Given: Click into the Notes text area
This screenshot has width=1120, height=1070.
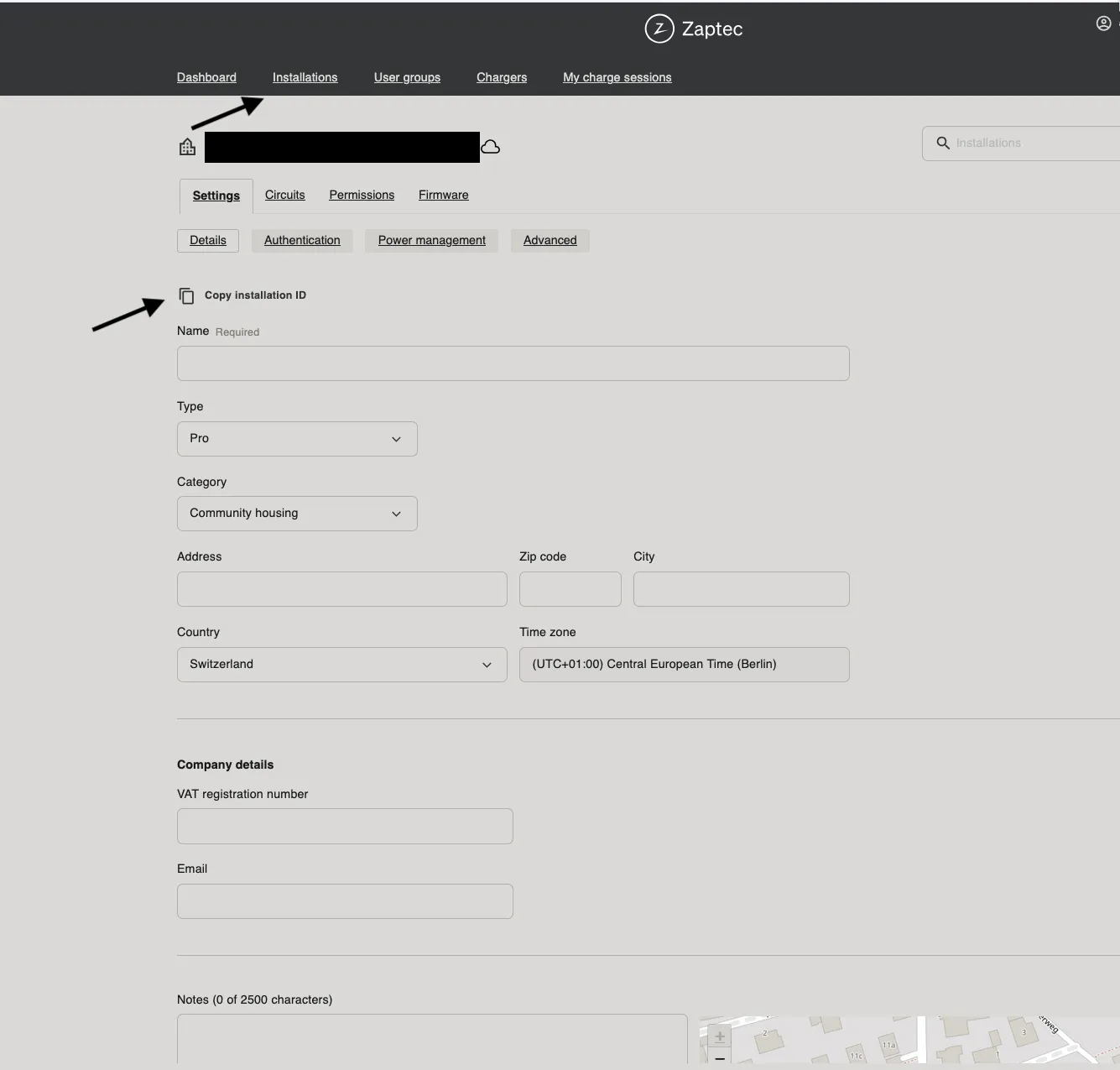Looking at the screenshot, I should (432, 1039).
